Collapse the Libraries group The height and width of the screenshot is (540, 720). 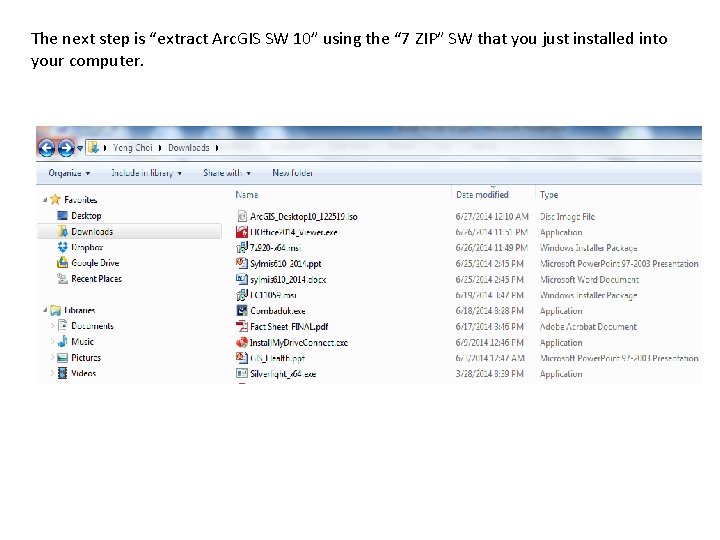[x=45, y=310]
